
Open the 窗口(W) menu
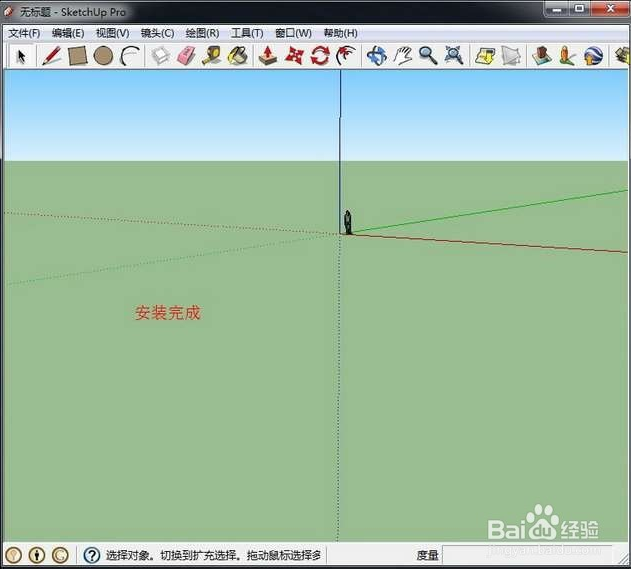point(293,33)
